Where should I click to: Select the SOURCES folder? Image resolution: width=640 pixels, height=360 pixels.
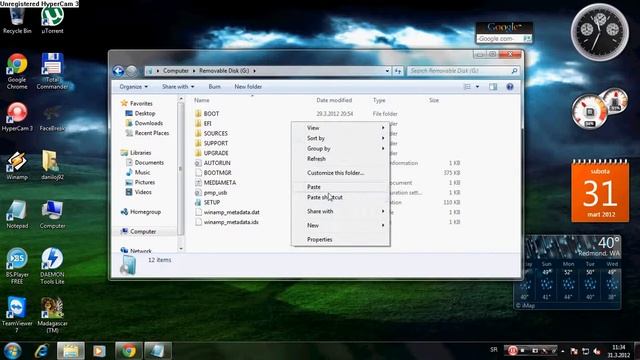[x=211, y=133]
